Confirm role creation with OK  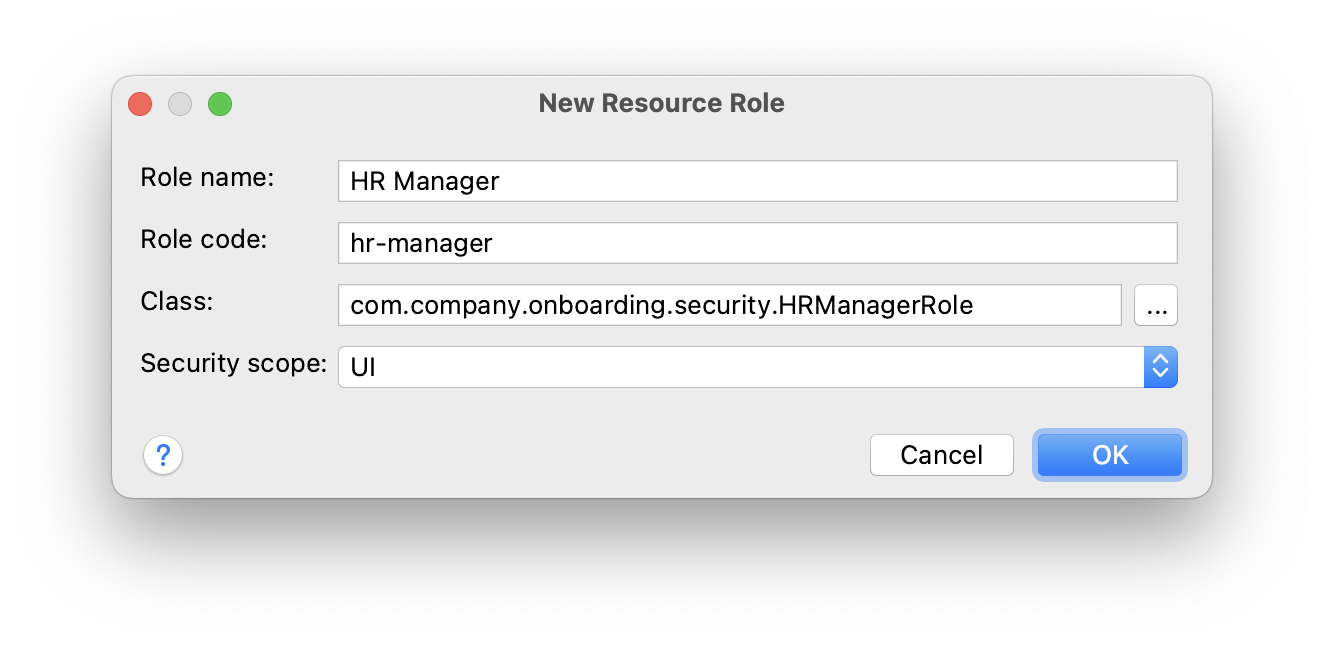click(1109, 455)
